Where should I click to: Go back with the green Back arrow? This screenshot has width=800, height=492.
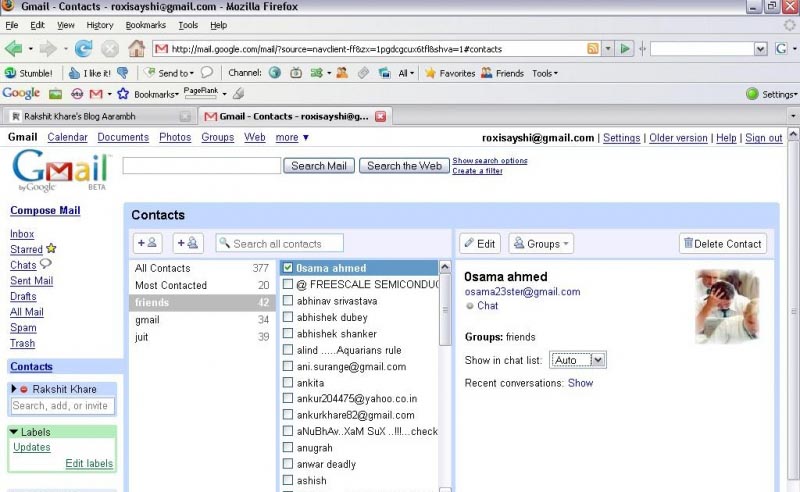click(x=13, y=49)
